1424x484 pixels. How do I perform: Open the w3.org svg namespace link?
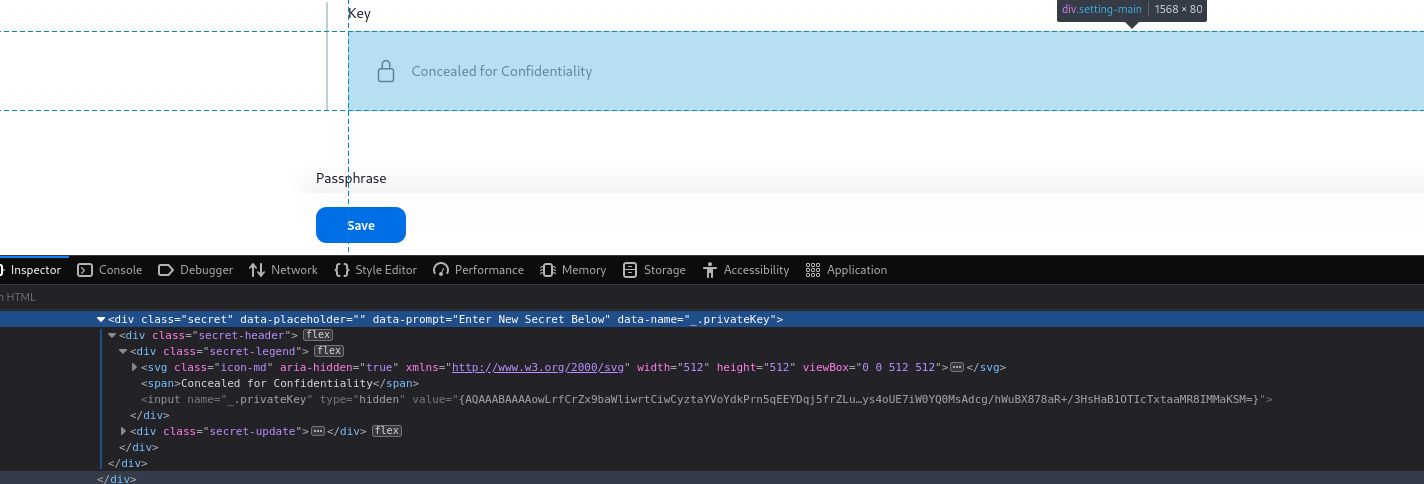[x=540, y=367]
